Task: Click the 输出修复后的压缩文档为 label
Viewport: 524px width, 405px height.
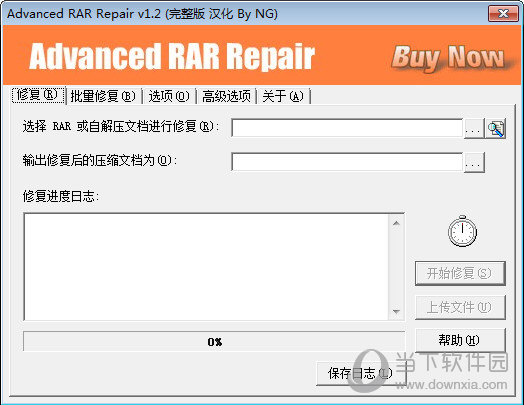Action: point(99,160)
